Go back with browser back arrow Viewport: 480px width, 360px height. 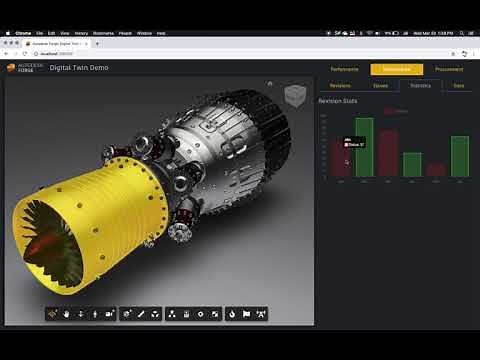[6, 54]
